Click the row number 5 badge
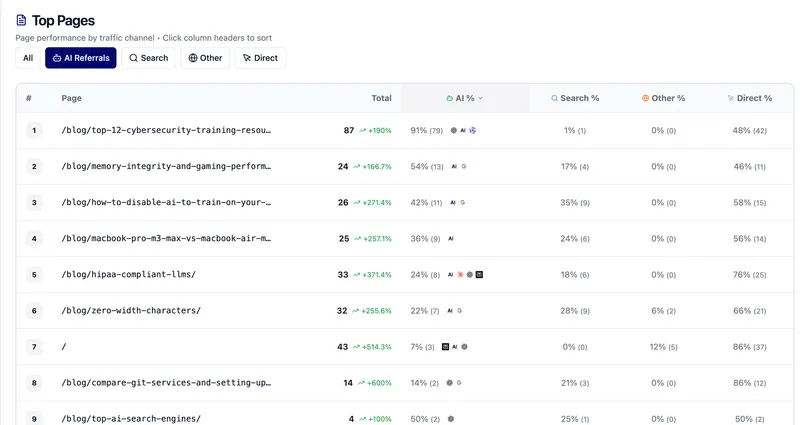Image resolution: width=800 pixels, height=425 pixels. [x=34, y=275]
